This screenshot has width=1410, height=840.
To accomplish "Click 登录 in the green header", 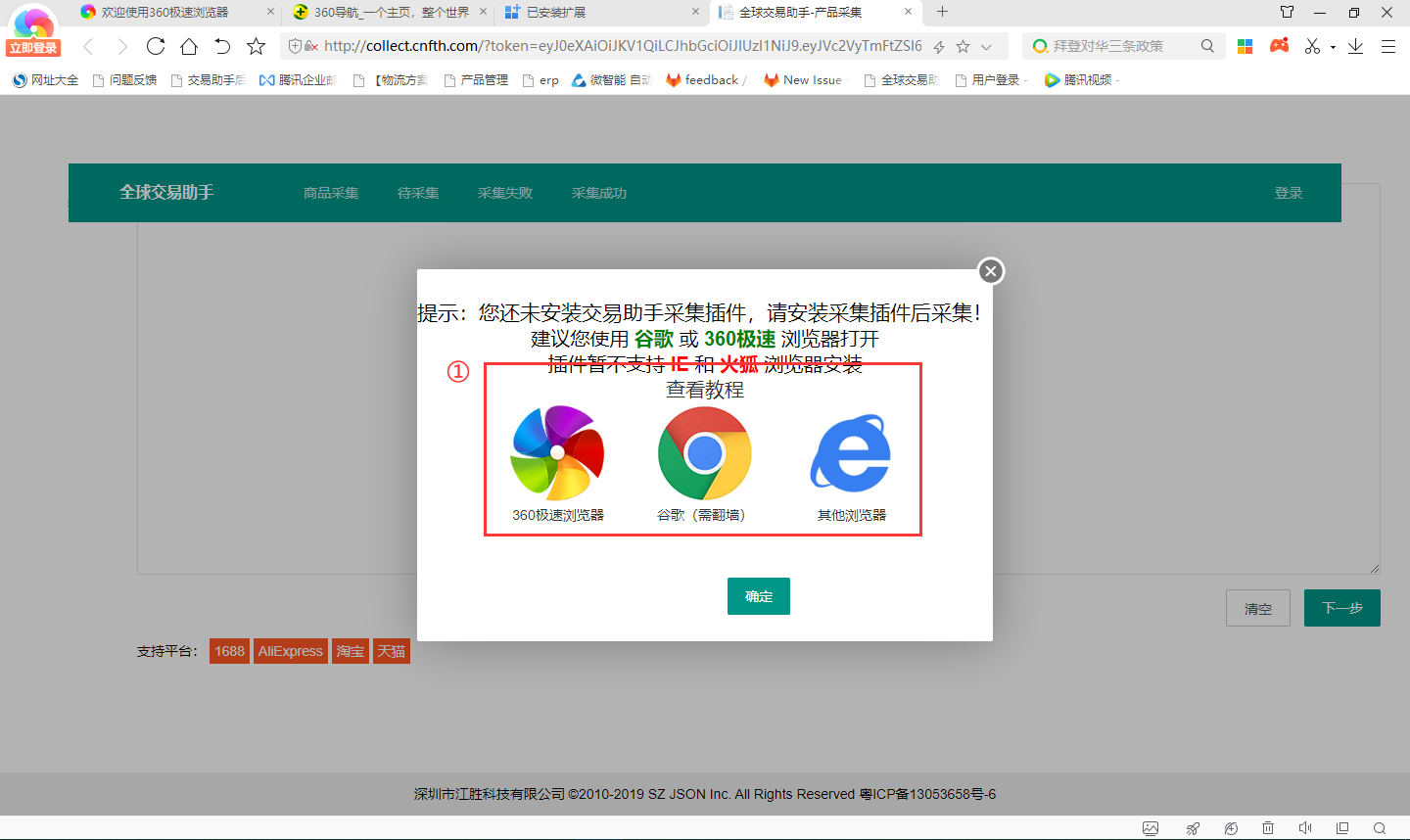I will pyautogui.click(x=1289, y=193).
